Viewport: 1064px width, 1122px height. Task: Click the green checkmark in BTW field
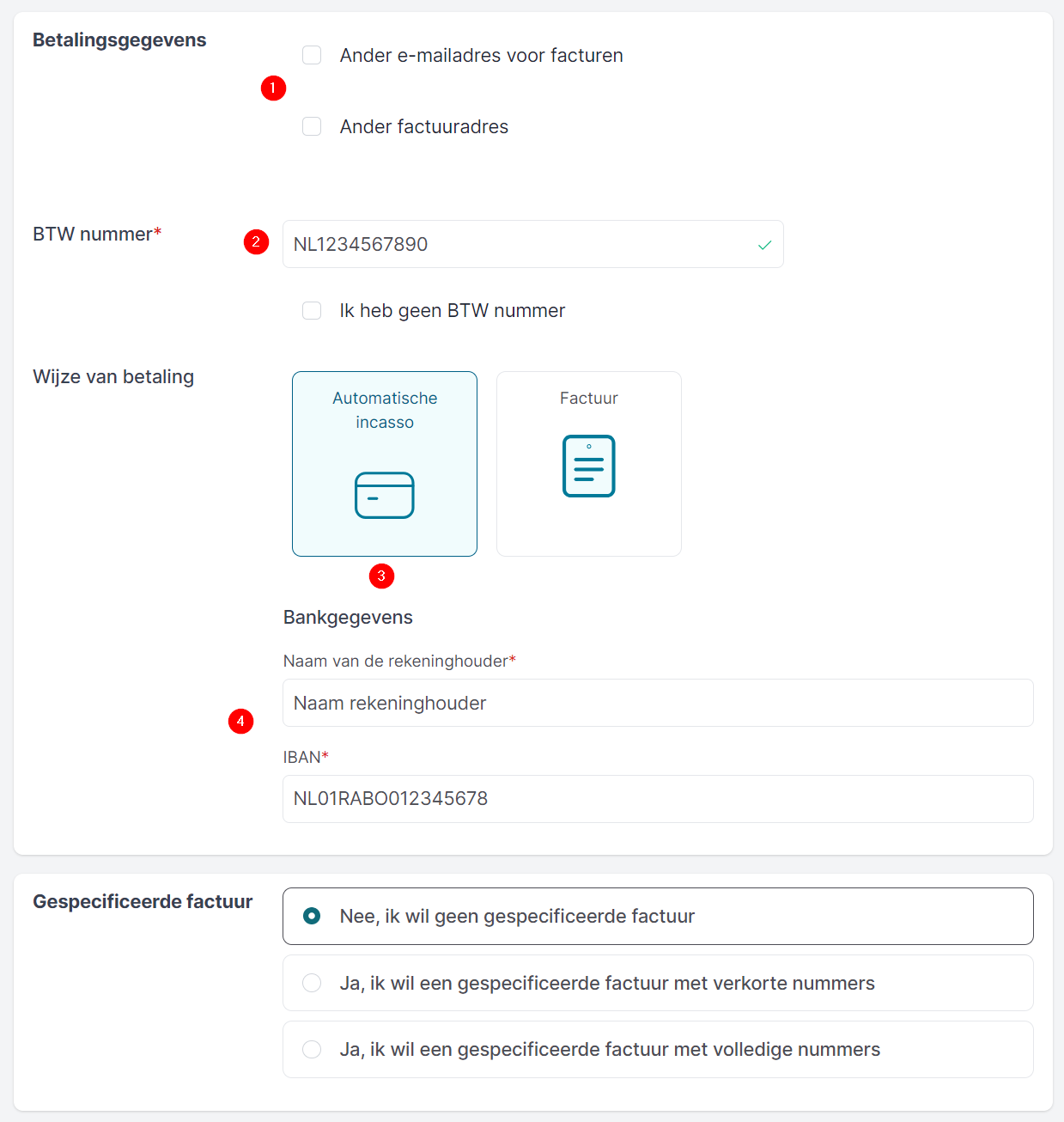tap(764, 245)
